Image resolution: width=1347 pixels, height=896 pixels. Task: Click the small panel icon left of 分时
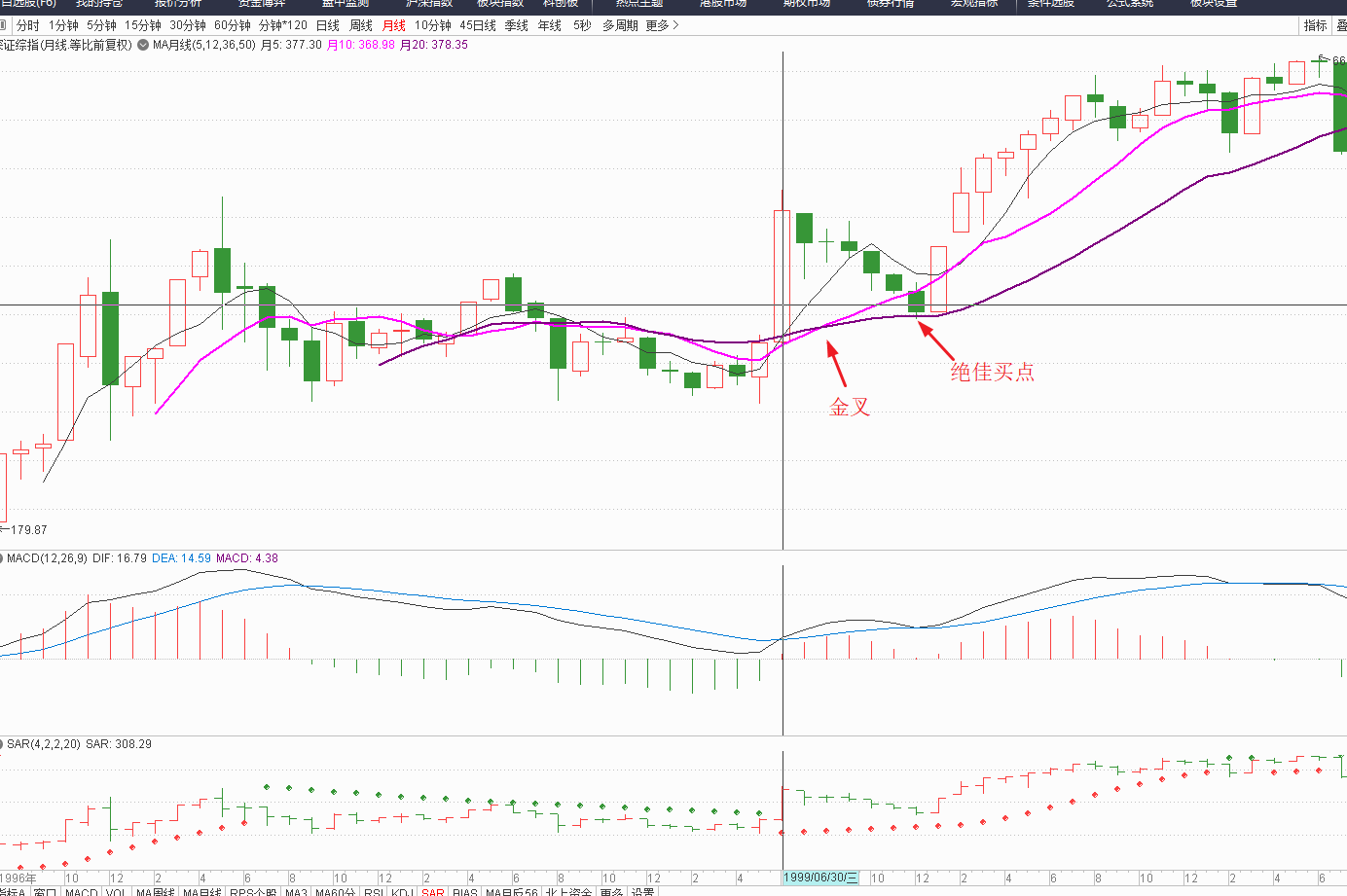[3, 25]
